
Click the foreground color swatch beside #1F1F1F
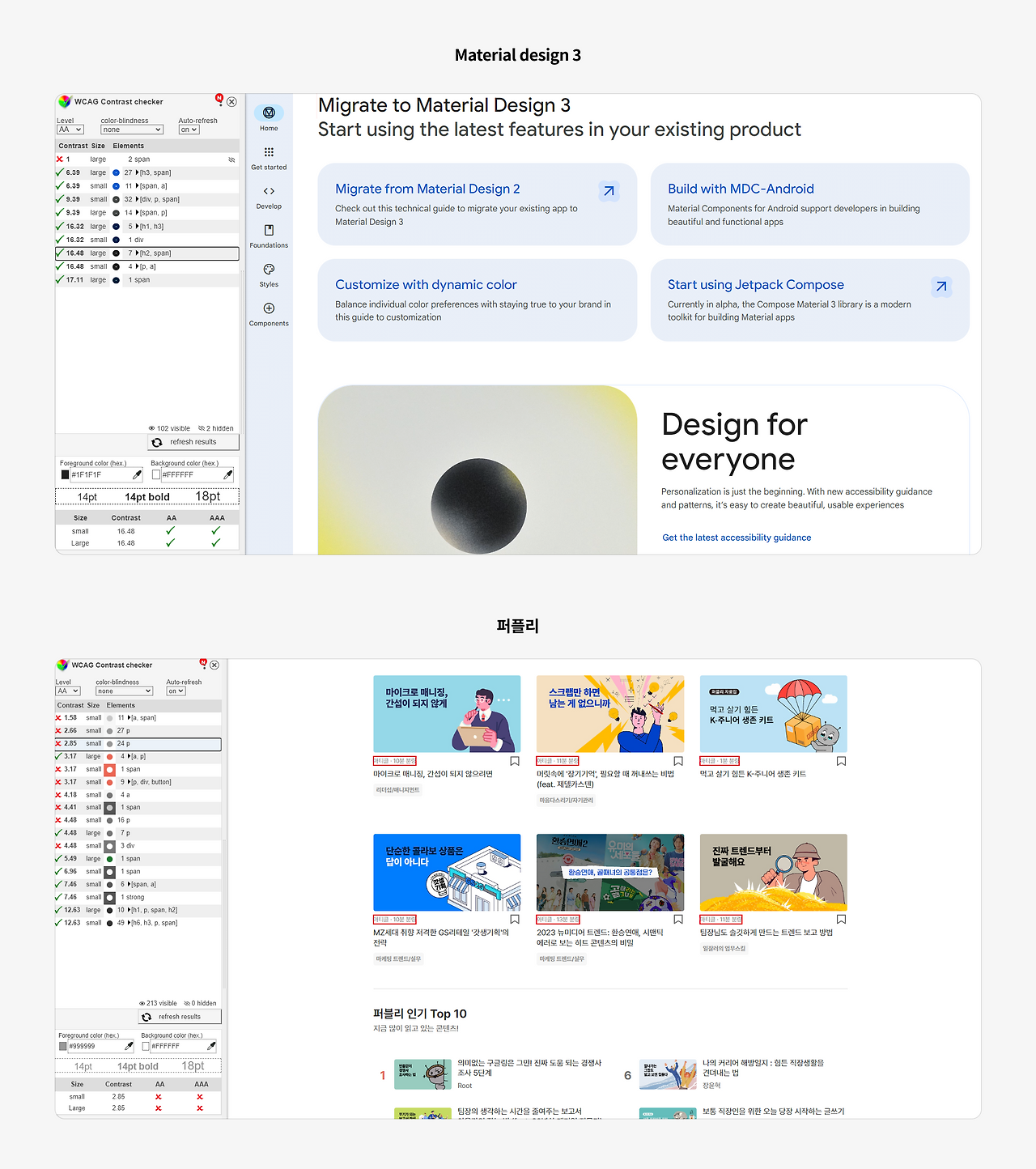pyautogui.click(x=65, y=475)
